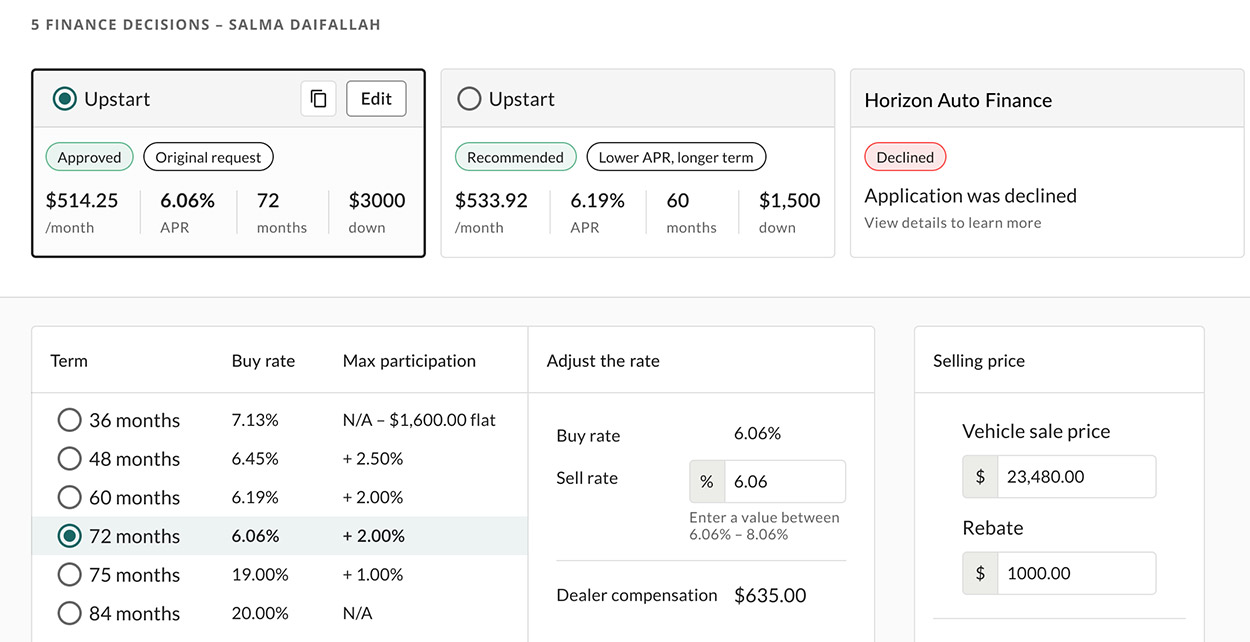Image resolution: width=1250 pixels, height=642 pixels.
Task: Click the Recommended badge
Action: coord(515,157)
